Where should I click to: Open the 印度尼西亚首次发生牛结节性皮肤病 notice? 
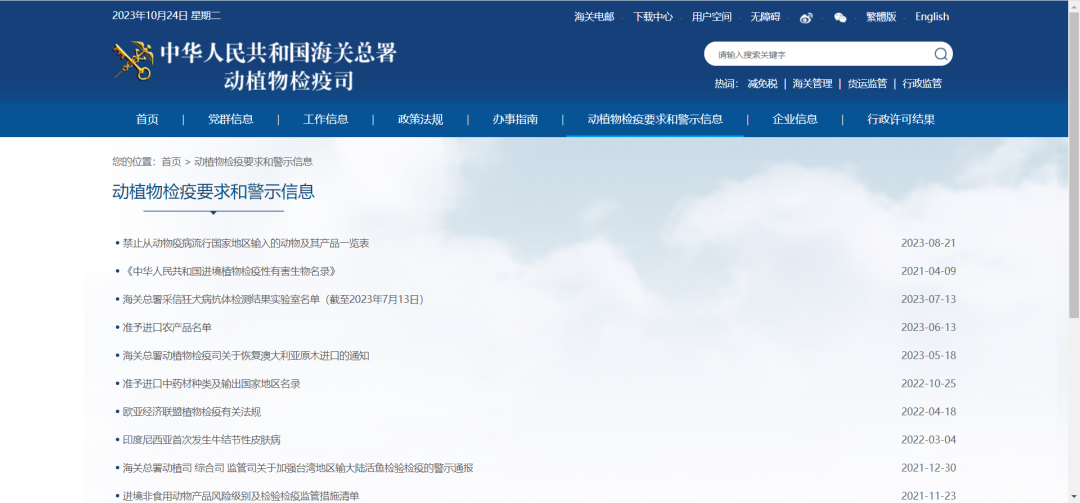click(201, 439)
